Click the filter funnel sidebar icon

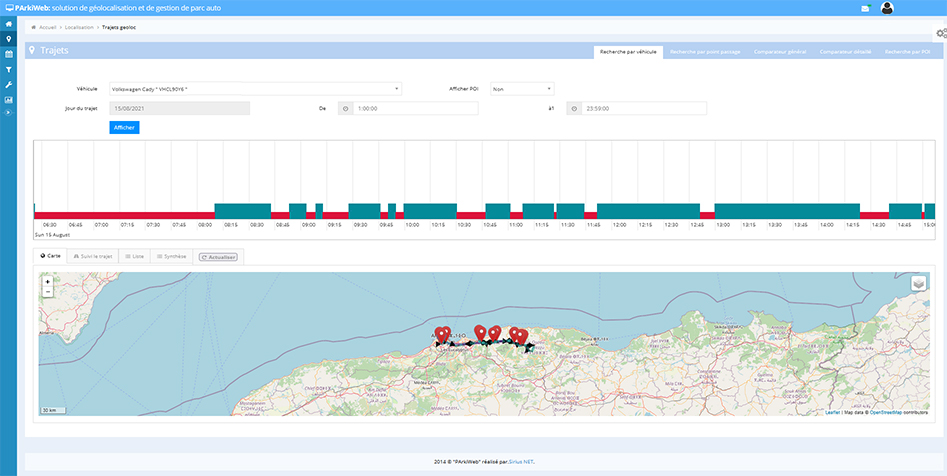pos(9,70)
